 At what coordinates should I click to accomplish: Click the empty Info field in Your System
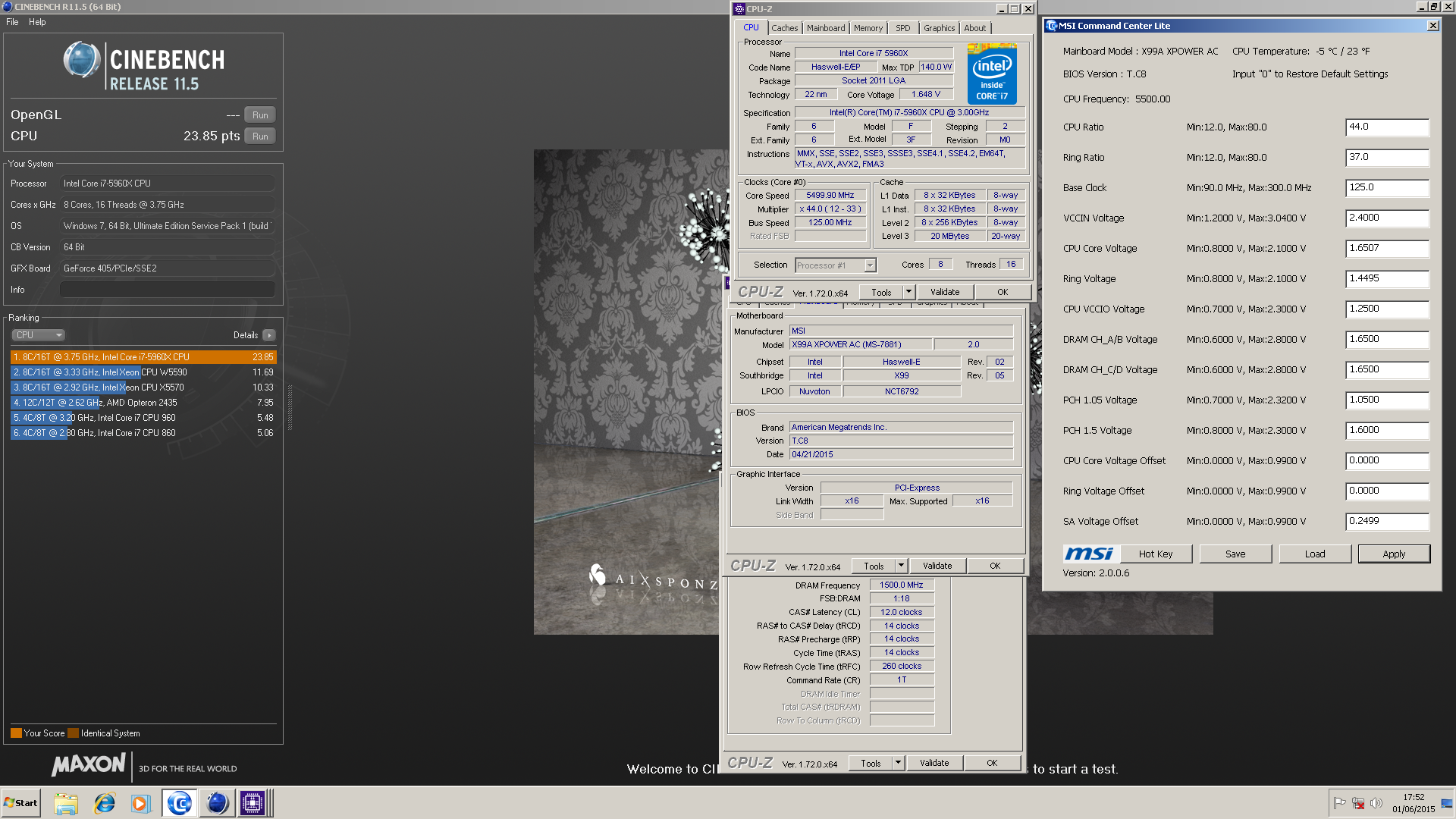pyautogui.click(x=168, y=290)
